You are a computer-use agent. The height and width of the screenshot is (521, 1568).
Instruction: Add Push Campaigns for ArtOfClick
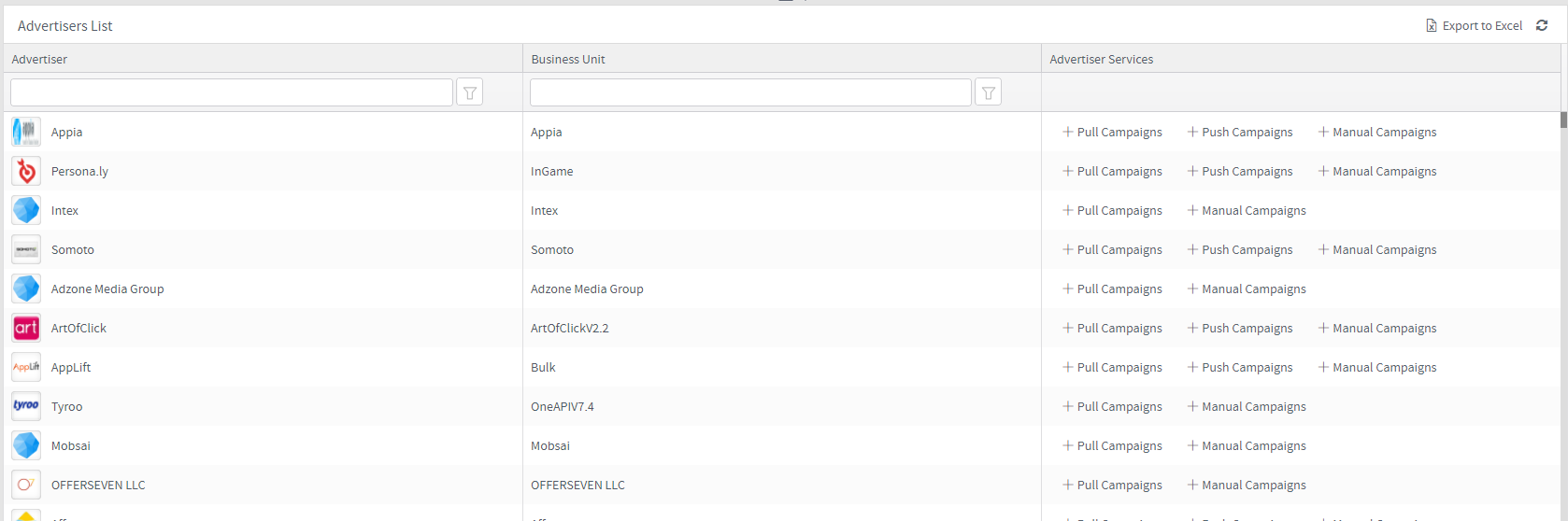(x=1240, y=328)
